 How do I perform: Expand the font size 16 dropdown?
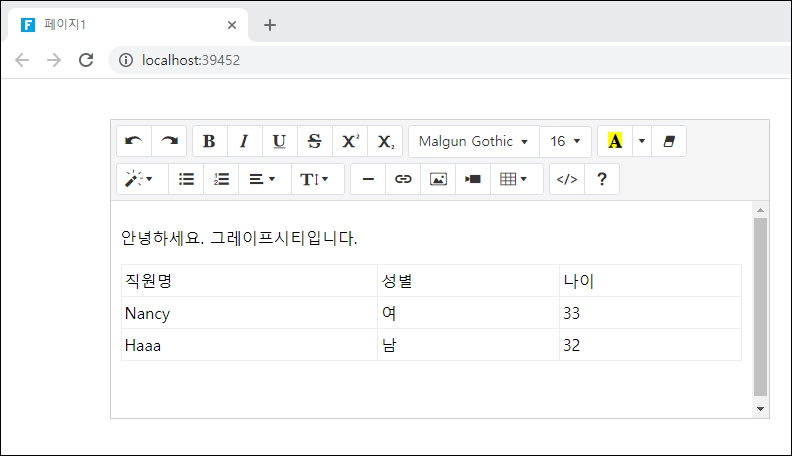pyautogui.click(x=565, y=141)
